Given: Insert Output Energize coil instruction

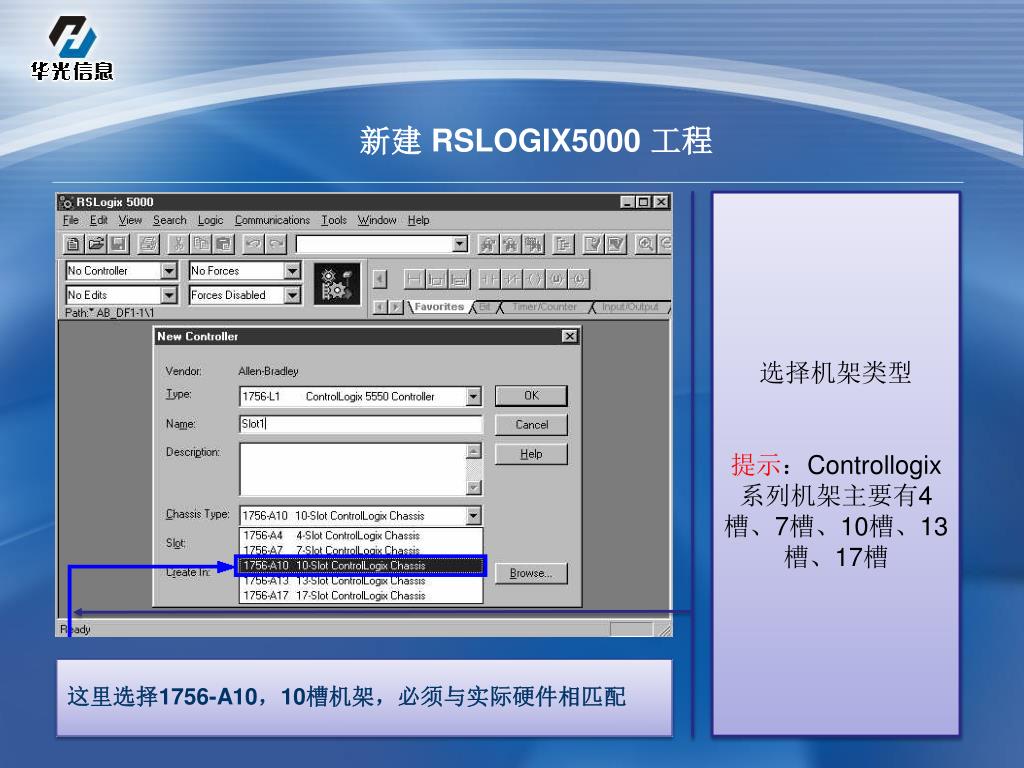Looking at the screenshot, I should pyautogui.click(x=534, y=280).
